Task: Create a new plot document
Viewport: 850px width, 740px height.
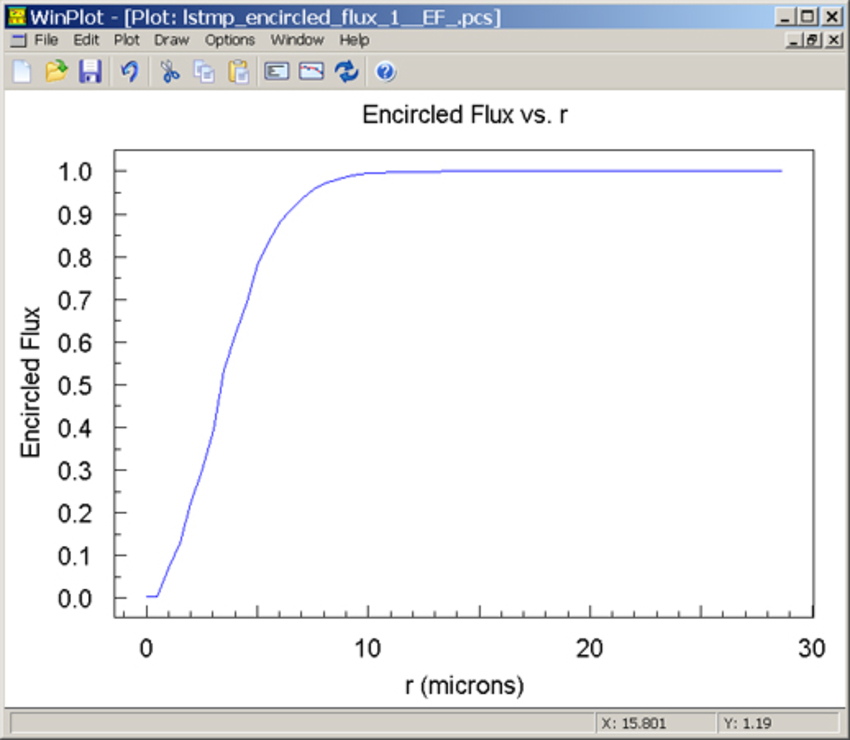Action: (22, 71)
